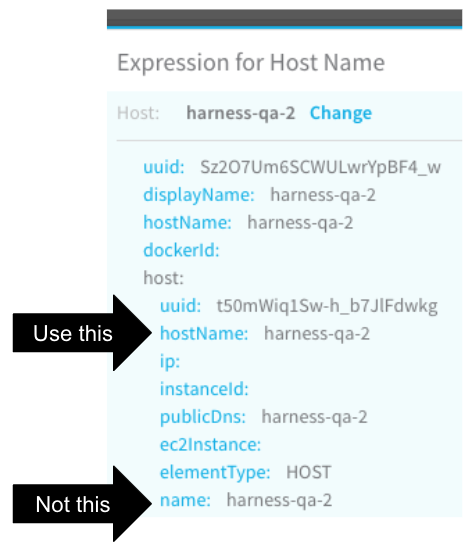This screenshot has width=469, height=551.
Task: Click the Expression for Host Name heading
Action: coord(251,63)
